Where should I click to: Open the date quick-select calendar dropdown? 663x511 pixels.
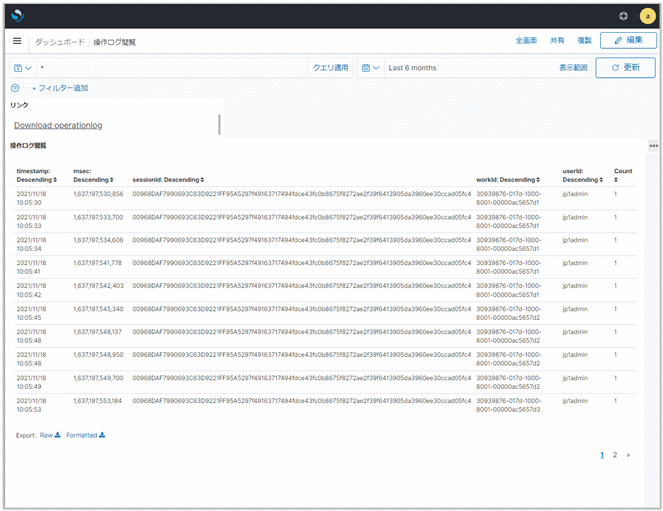(x=369, y=68)
